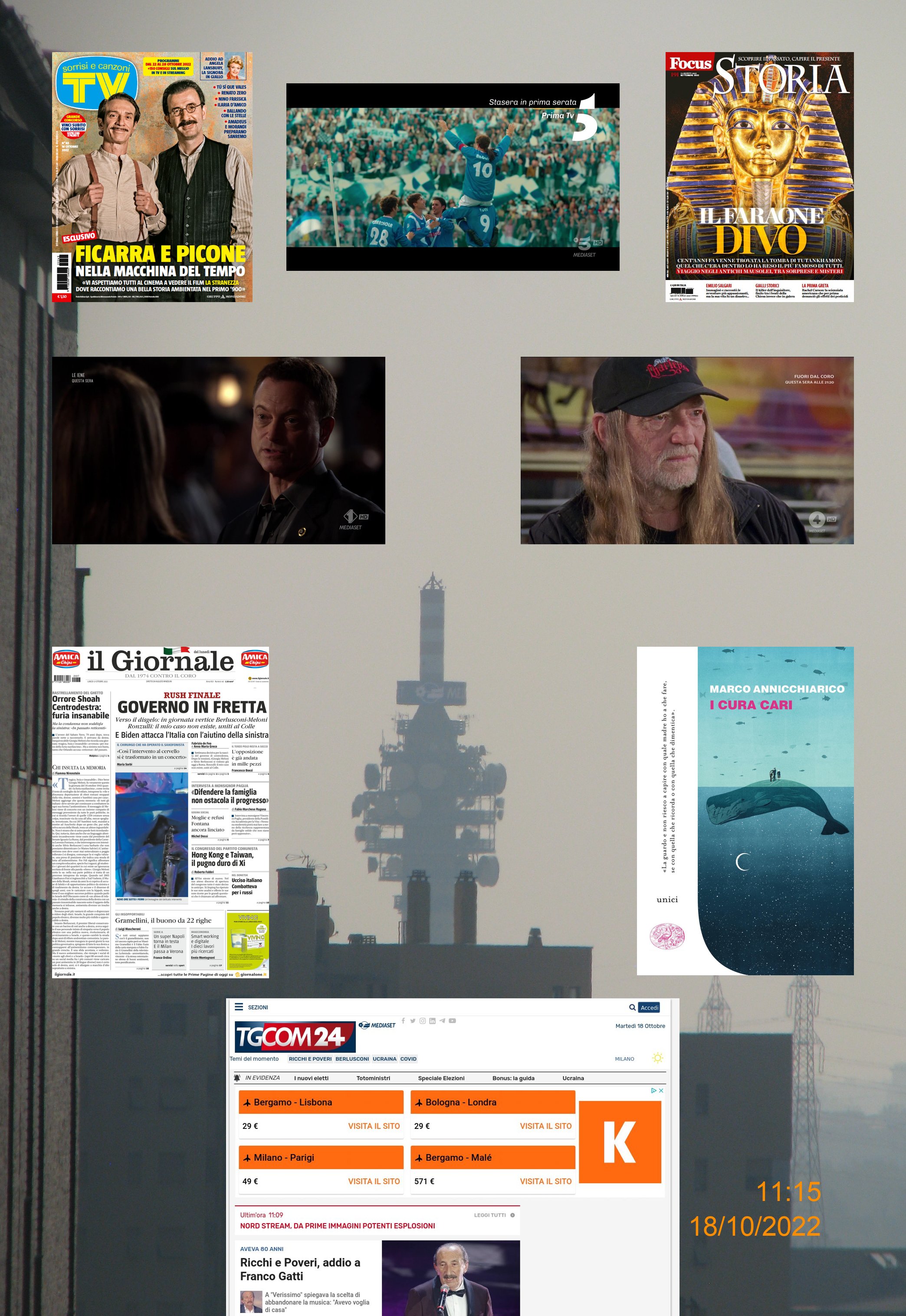Open the SEZIONI hamburger menu
Viewport: 906px width, 1316px height.
pyautogui.click(x=239, y=1007)
